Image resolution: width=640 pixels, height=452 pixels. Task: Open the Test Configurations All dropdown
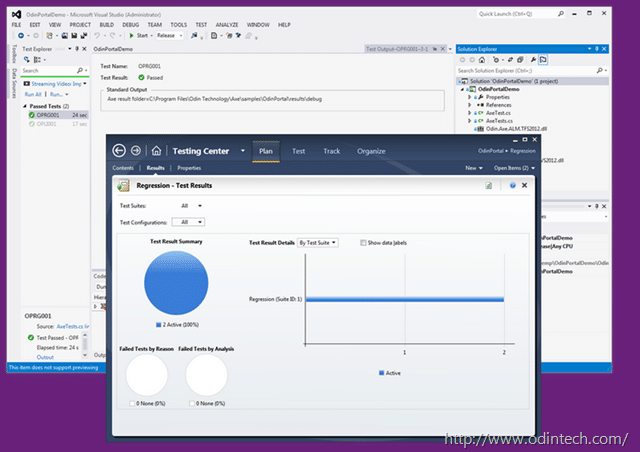[188, 222]
